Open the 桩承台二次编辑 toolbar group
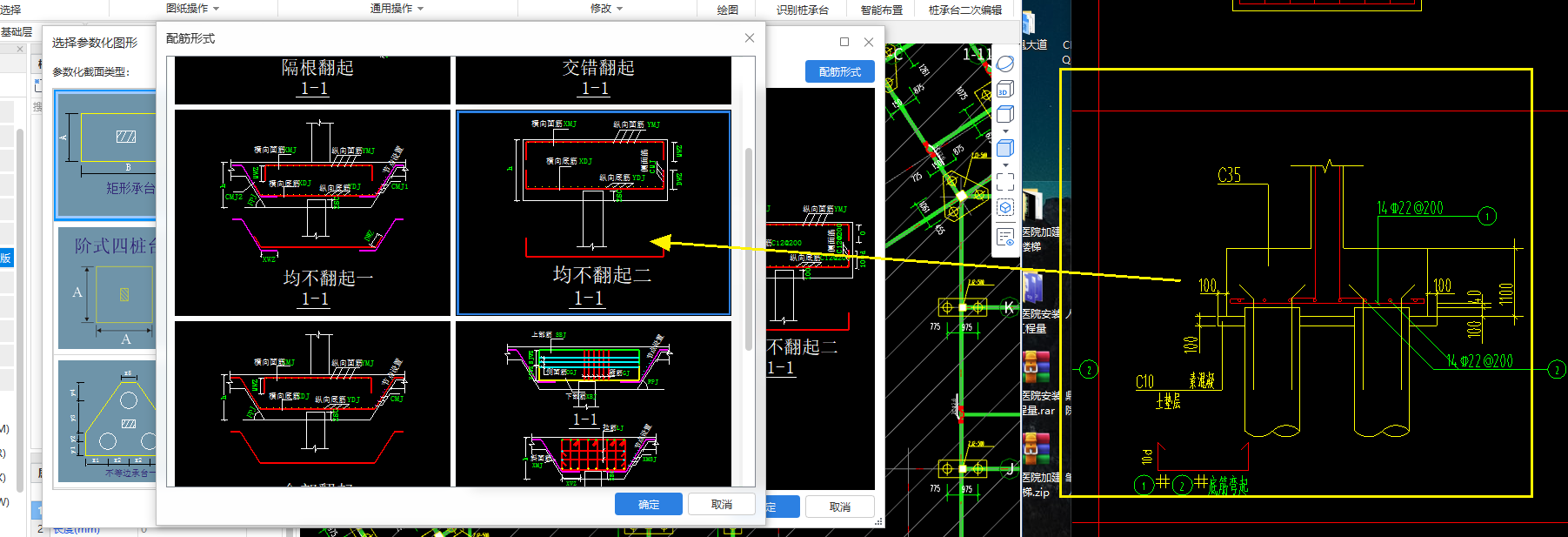Screen dimensions: 1568x537 pyautogui.click(x=965, y=10)
